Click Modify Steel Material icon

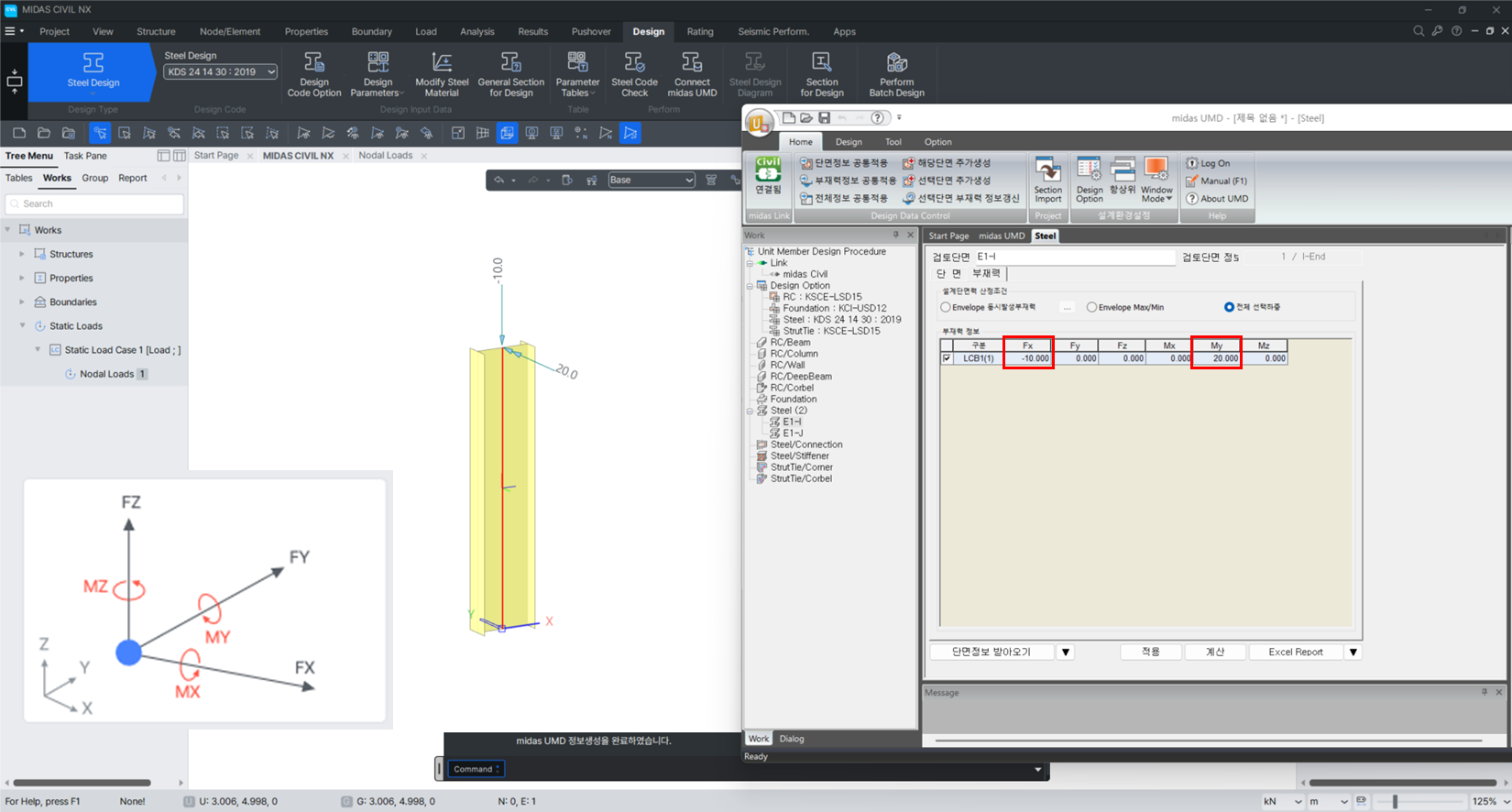[x=442, y=74]
